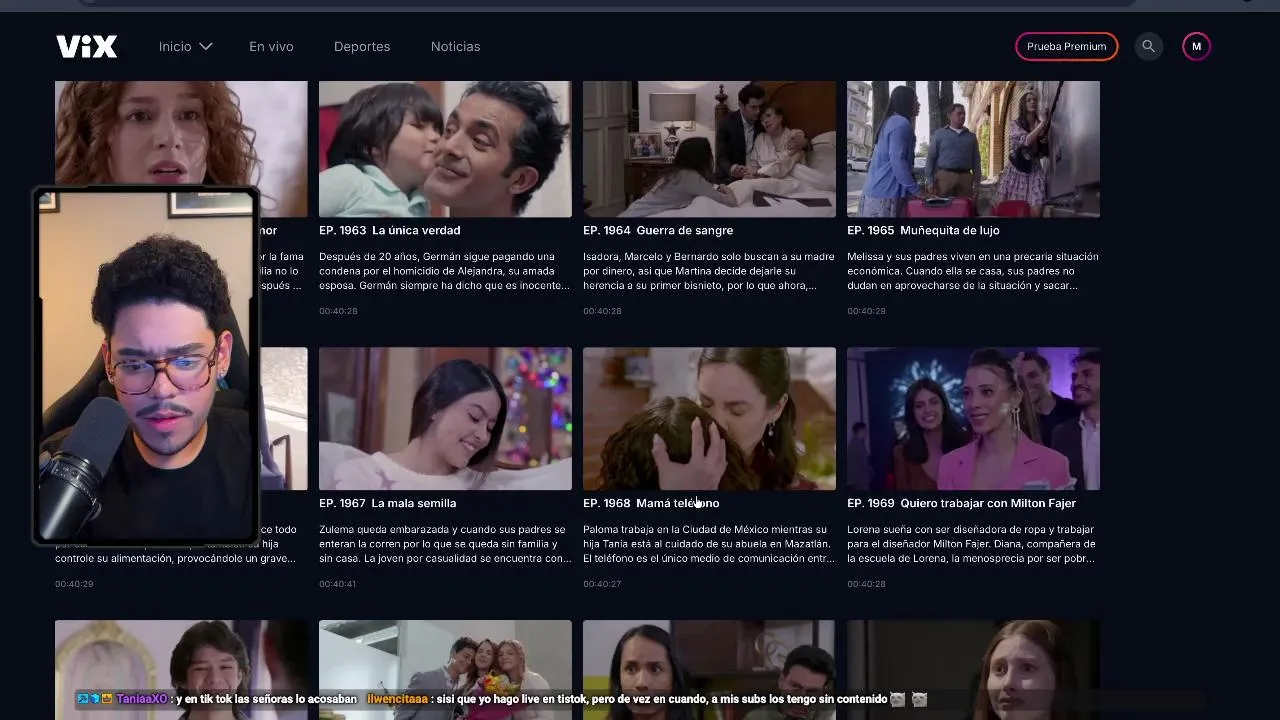1280x720 pixels.
Task: Click the ViX logo
Action: (x=87, y=46)
